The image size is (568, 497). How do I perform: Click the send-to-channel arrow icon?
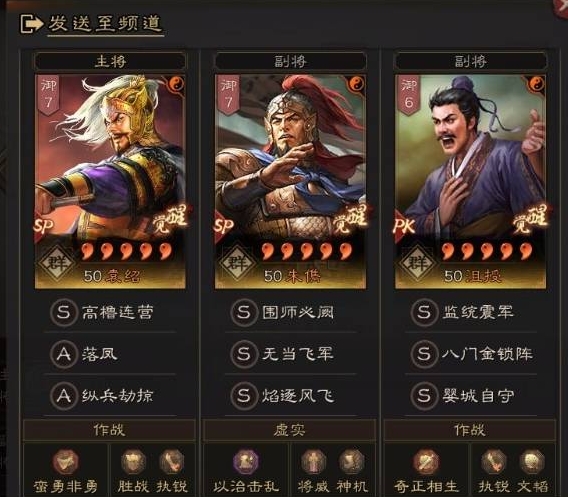[32, 24]
